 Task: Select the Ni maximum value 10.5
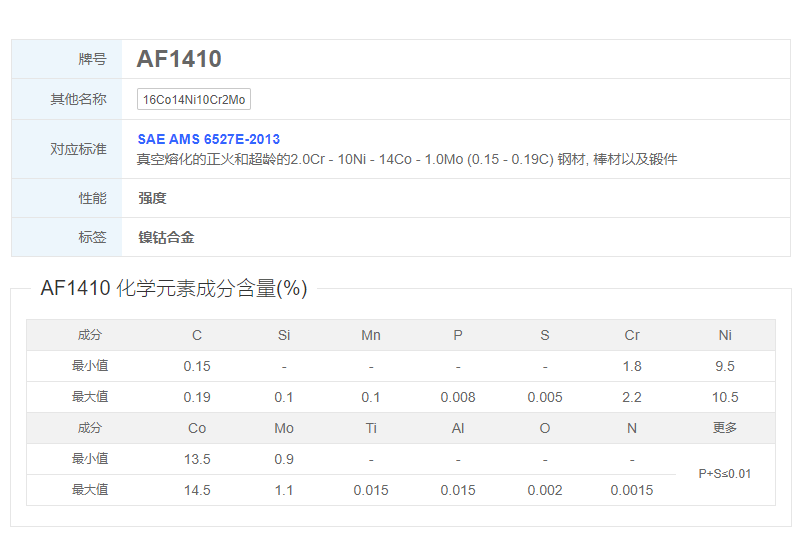[x=725, y=398]
